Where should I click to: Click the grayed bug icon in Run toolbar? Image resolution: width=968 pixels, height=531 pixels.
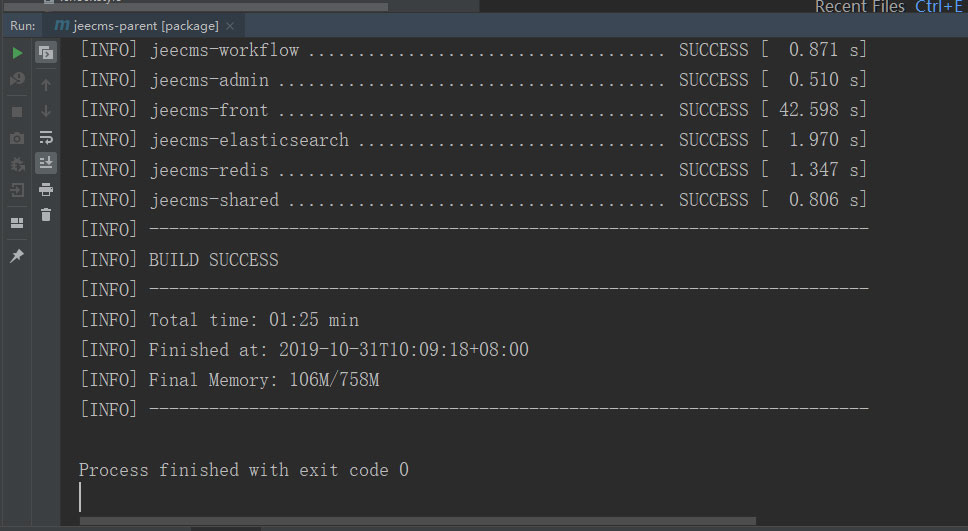(17, 164)
